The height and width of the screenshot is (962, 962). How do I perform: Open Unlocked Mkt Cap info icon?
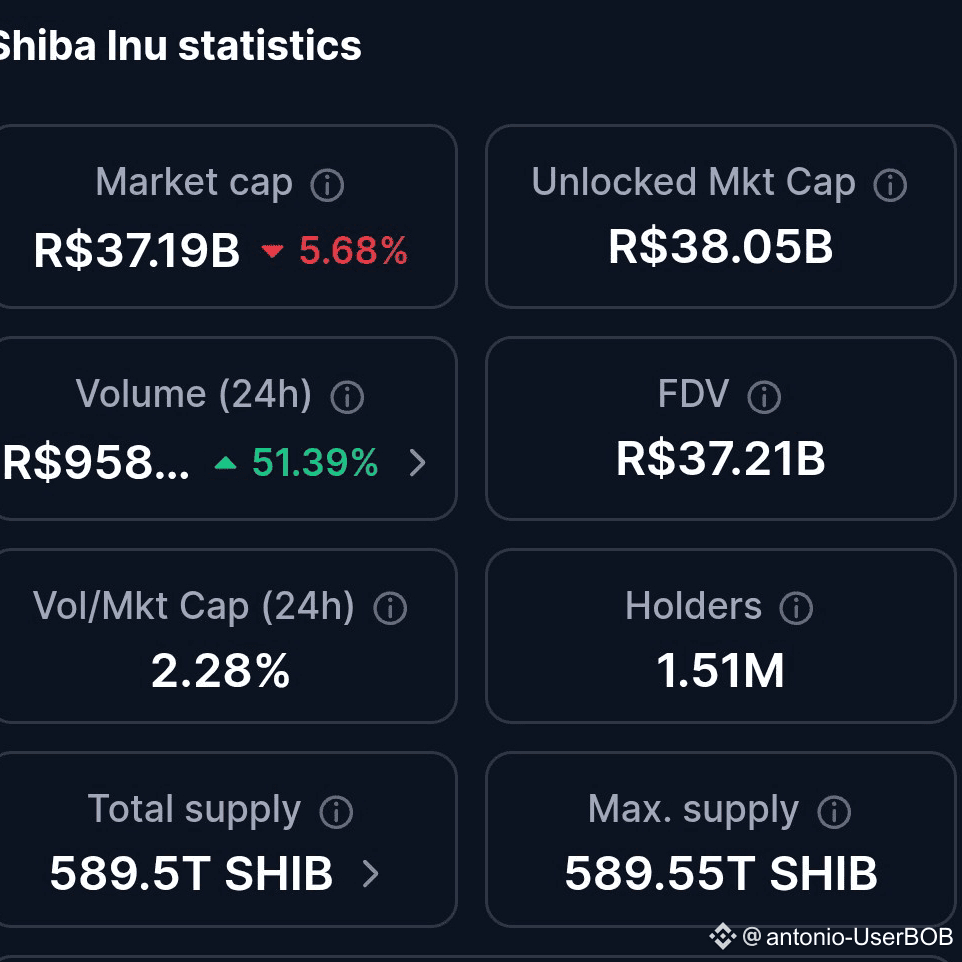(890, 185)
